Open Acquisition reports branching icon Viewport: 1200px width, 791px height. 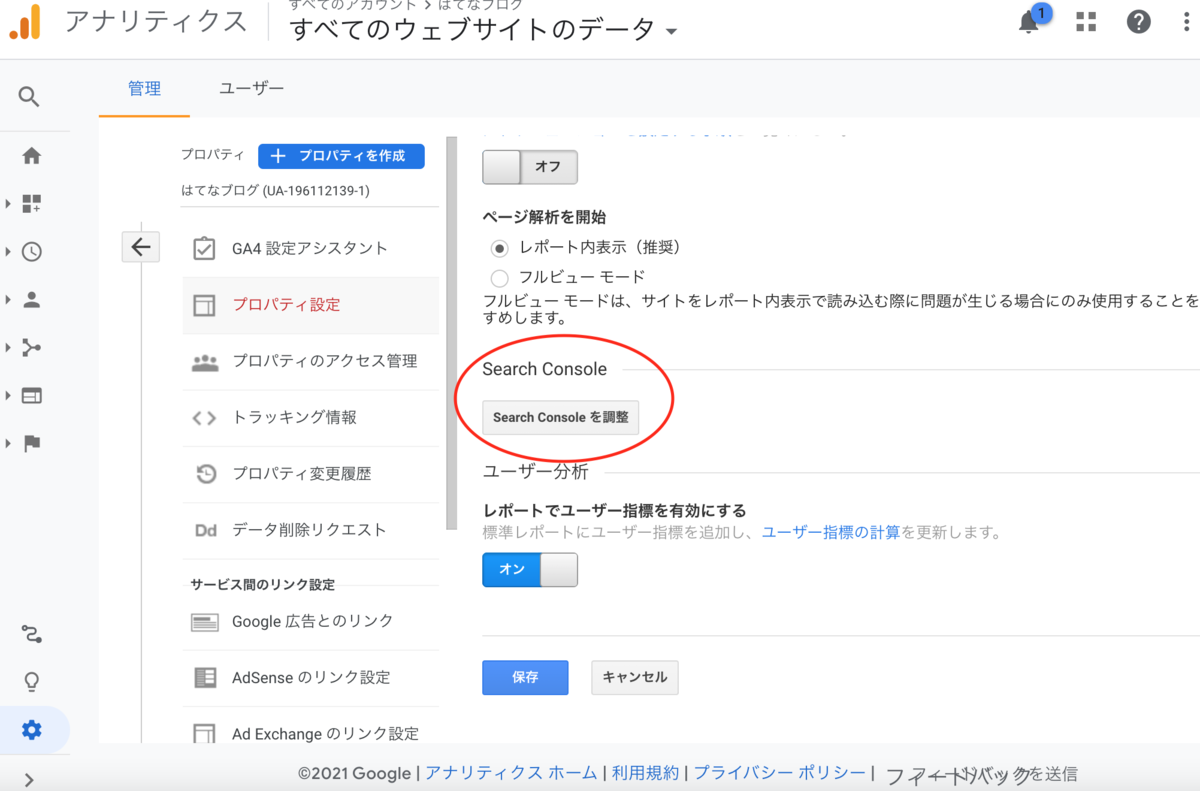click(x=32, y=348)
